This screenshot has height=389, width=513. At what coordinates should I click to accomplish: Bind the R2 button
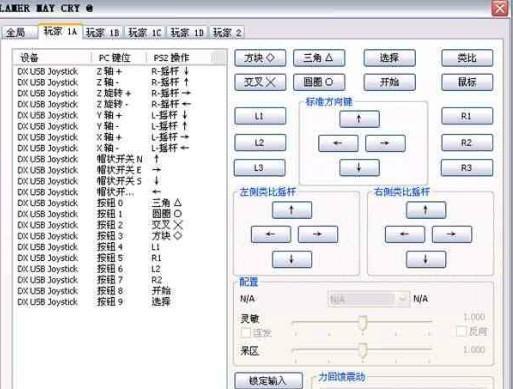click(x=467, y=143)
